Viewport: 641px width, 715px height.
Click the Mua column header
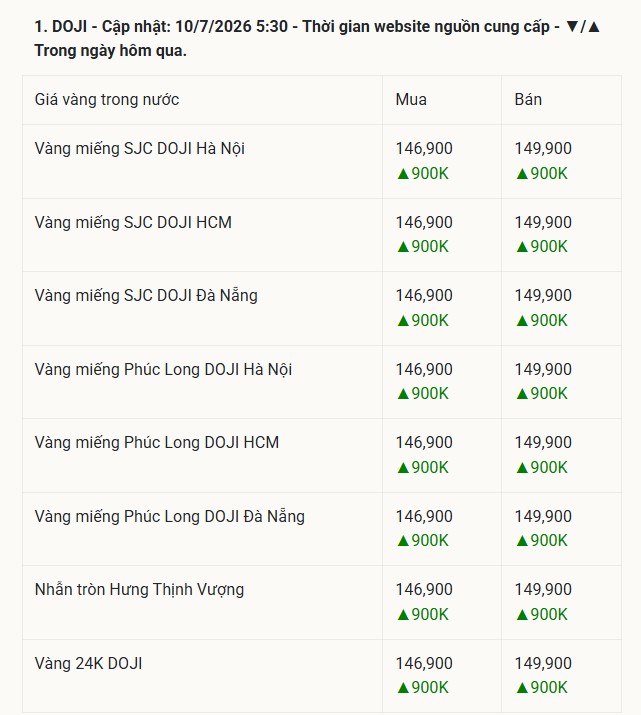(411, 99)
